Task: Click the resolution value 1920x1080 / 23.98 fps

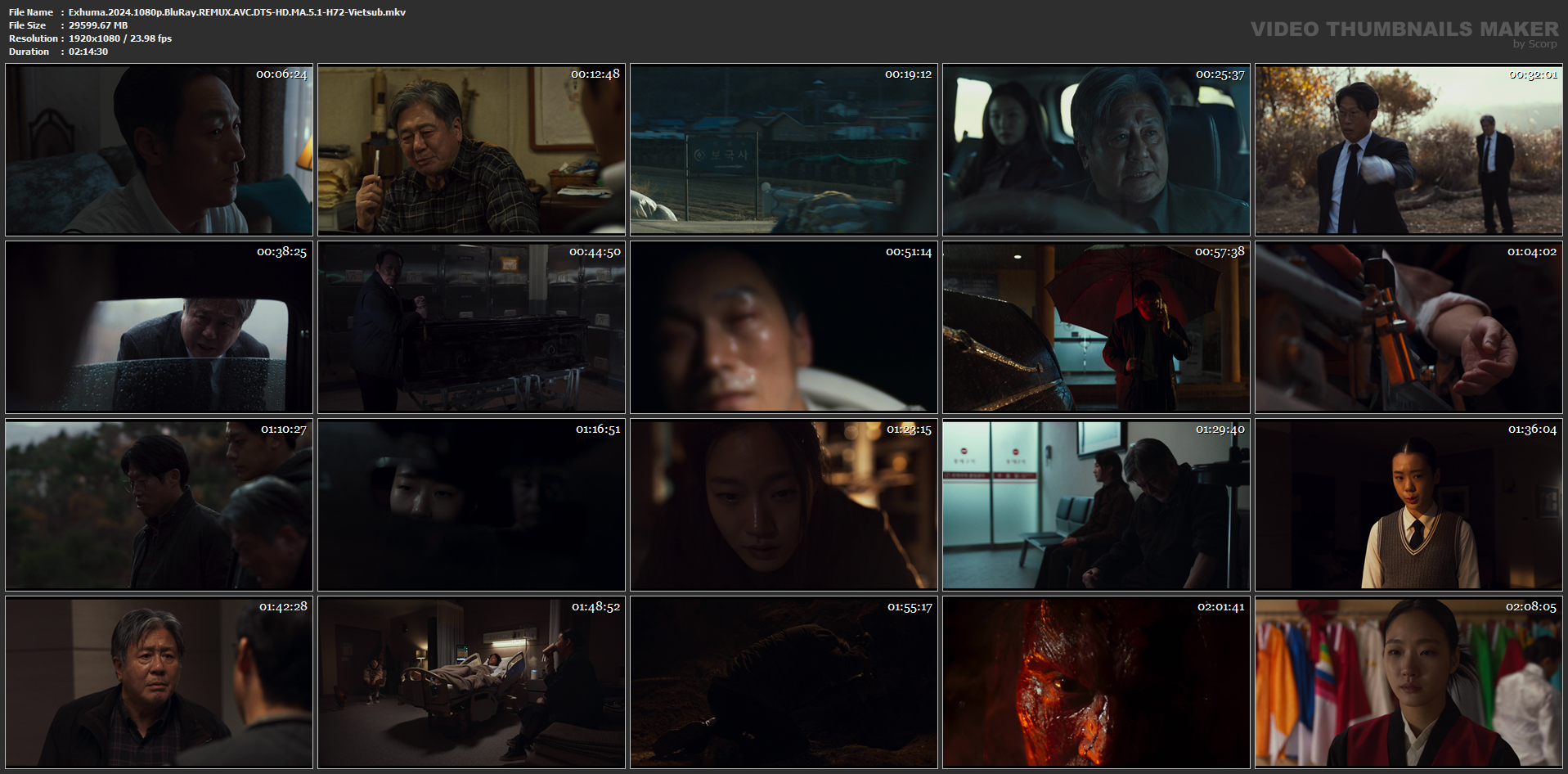Action: click(120, 38)
